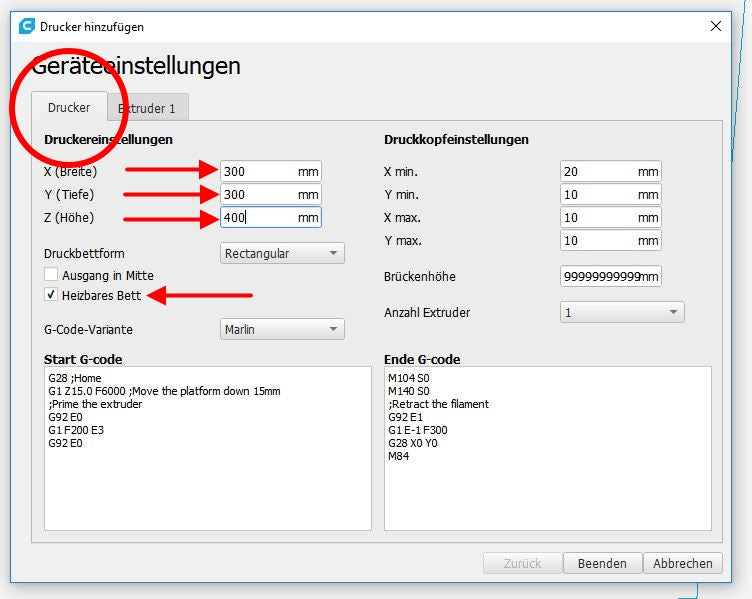Close the Drucker hinzufügen dialog

pyautogui.click(x=716, y=26)
